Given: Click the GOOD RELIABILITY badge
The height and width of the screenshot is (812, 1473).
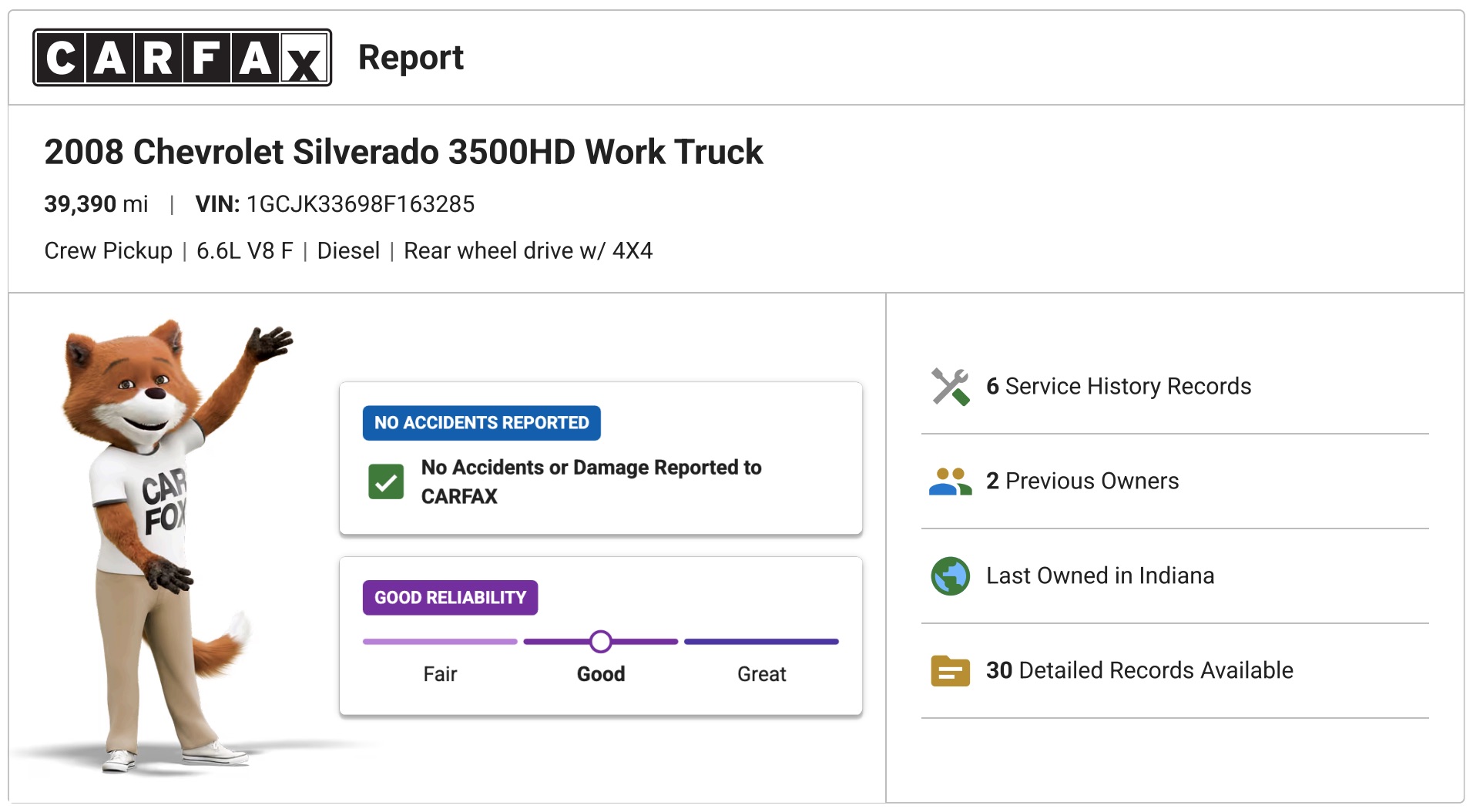Looking at the screenshot, I should coord(451,598).
